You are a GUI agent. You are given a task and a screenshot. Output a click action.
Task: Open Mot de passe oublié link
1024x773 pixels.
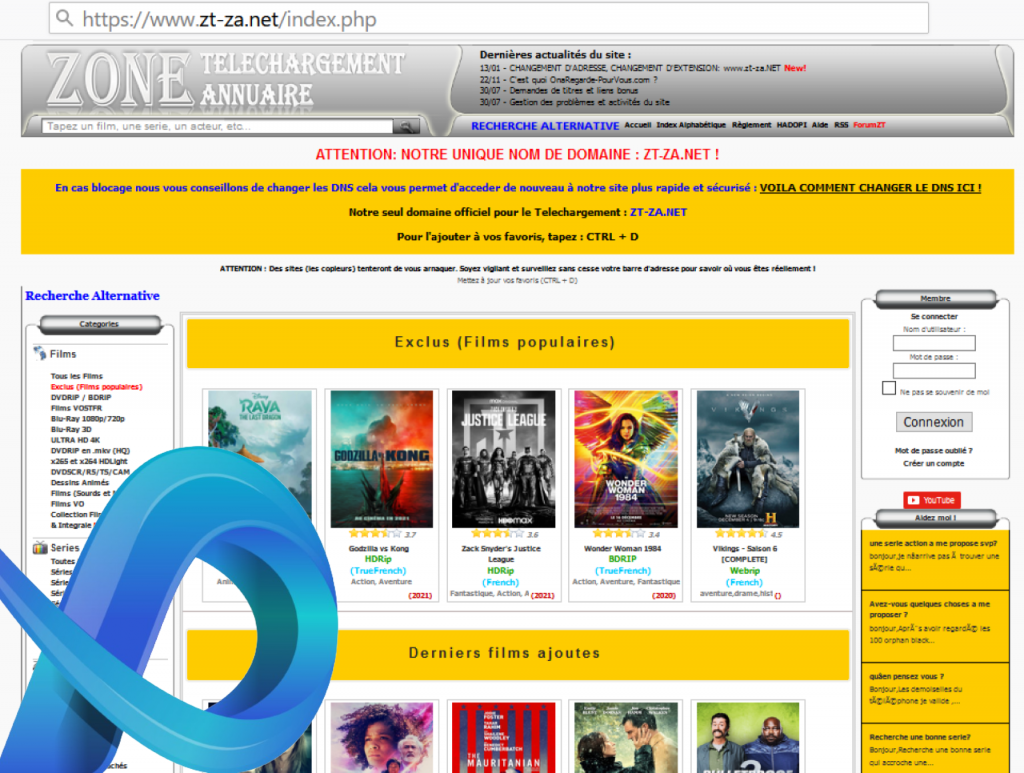click(x=933, y=450)
